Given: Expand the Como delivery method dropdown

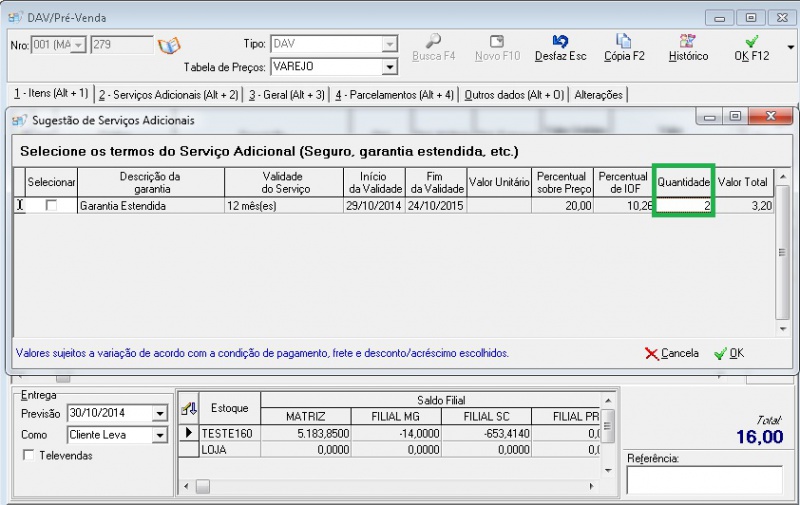Looking at the screenshot, I should (160, 436).
